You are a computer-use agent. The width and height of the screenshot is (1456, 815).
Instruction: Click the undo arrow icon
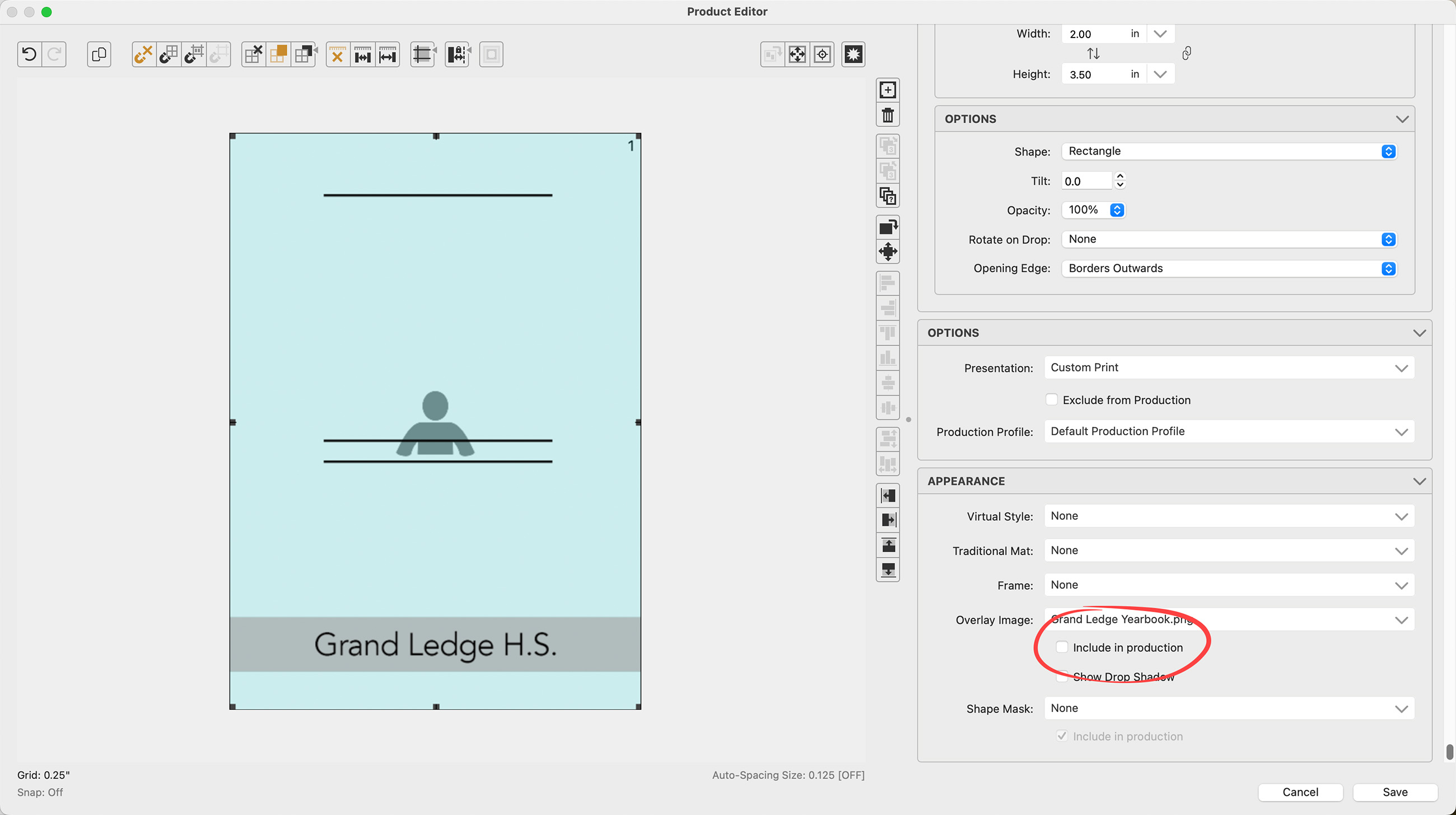pyautogui.click(x=29, y=54)
